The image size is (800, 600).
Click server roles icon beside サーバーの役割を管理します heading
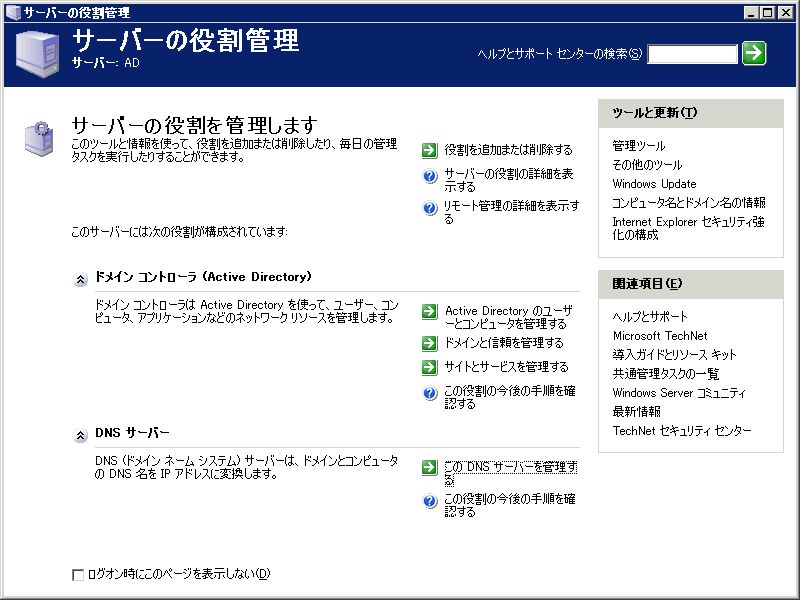coord(39,139)
